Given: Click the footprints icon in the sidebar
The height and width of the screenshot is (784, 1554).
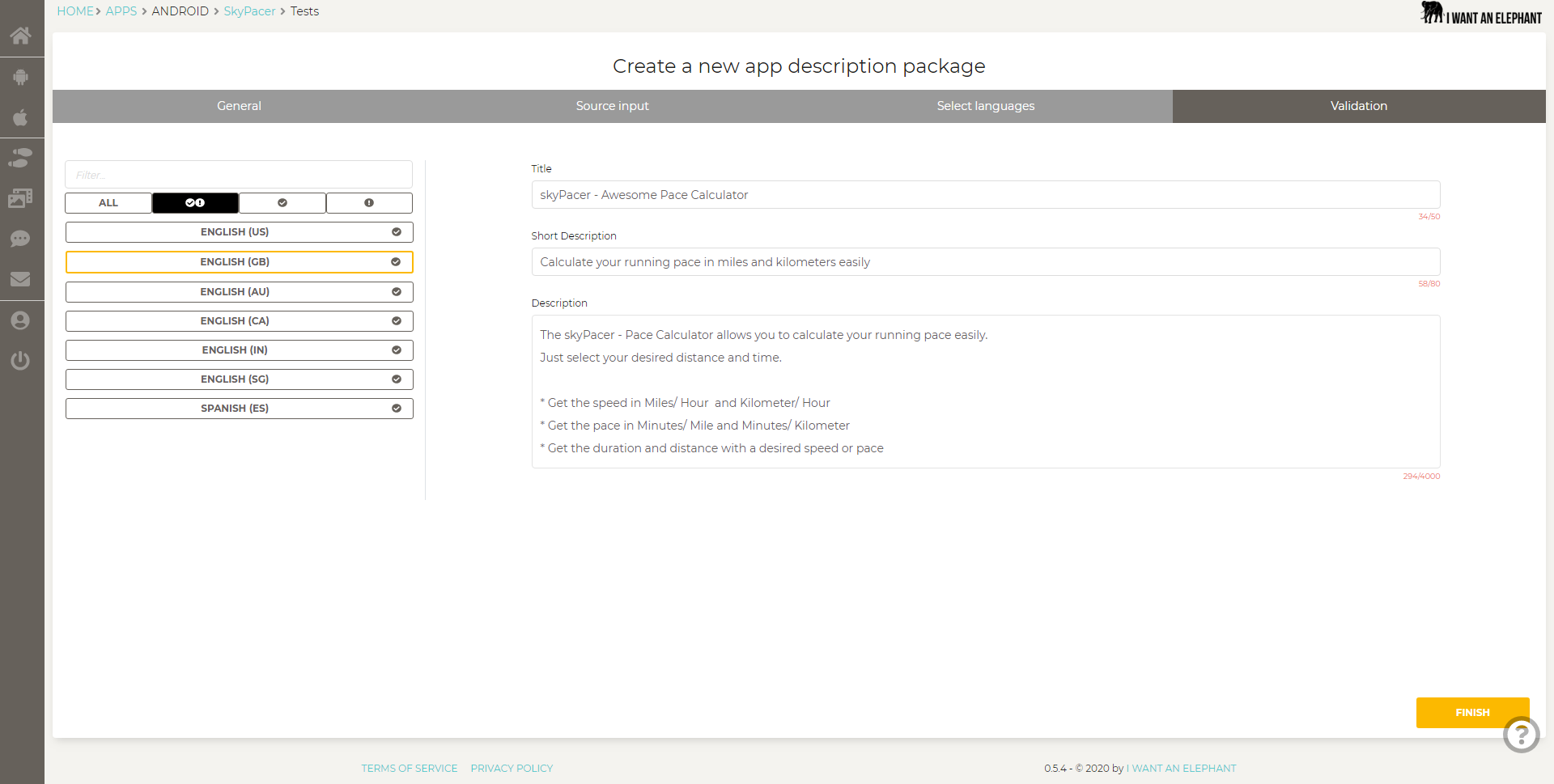Looking at the screenshot, I should tap(22, 158).
